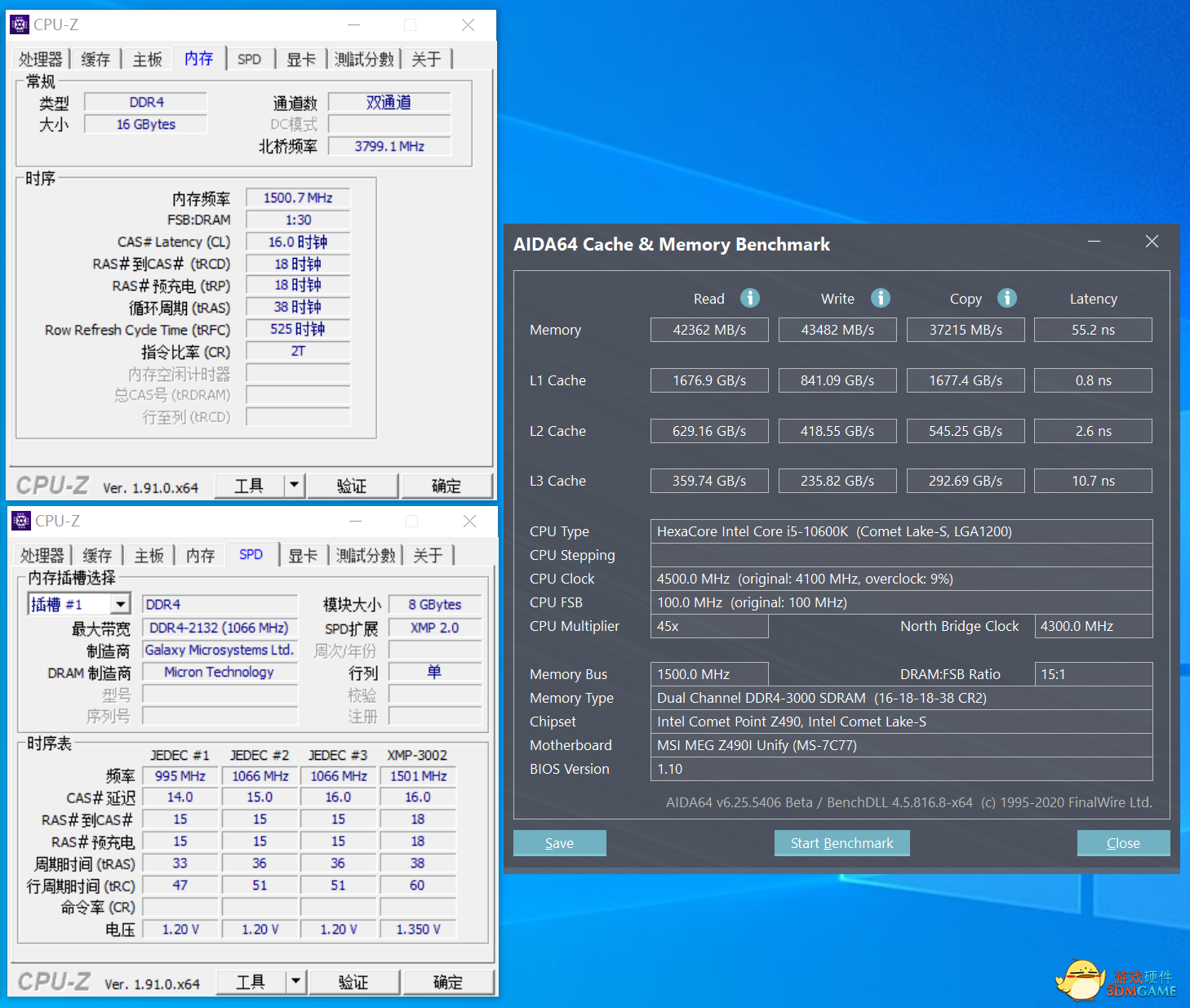
Task: Minimize the top CPU-Z window
Action: point(354,24)
